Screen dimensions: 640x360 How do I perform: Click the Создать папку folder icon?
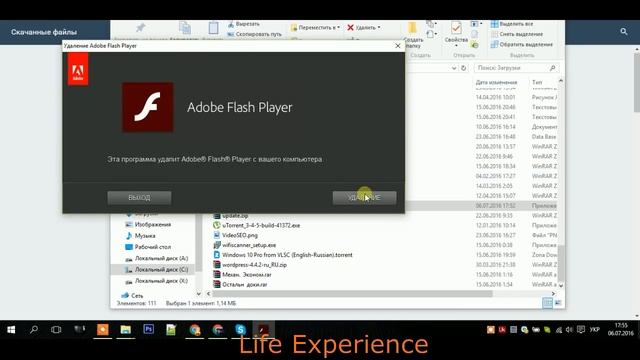pos(412,28)
